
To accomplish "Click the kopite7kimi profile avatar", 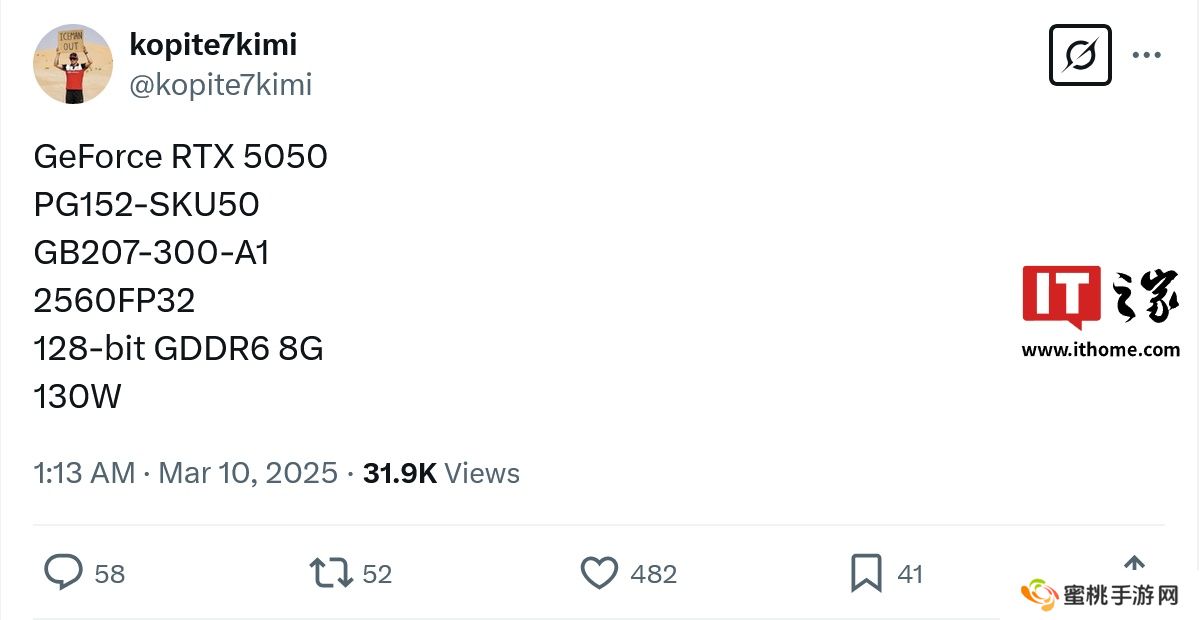I will click(73, 64).
